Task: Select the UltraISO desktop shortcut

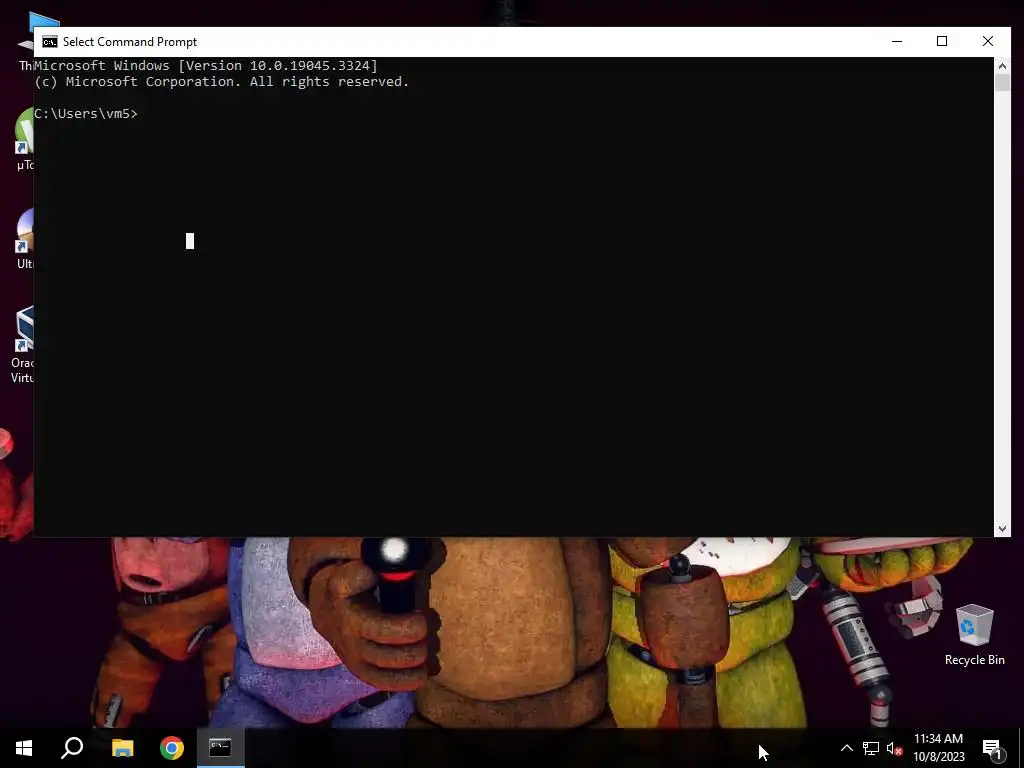Action: pos(24,239)
